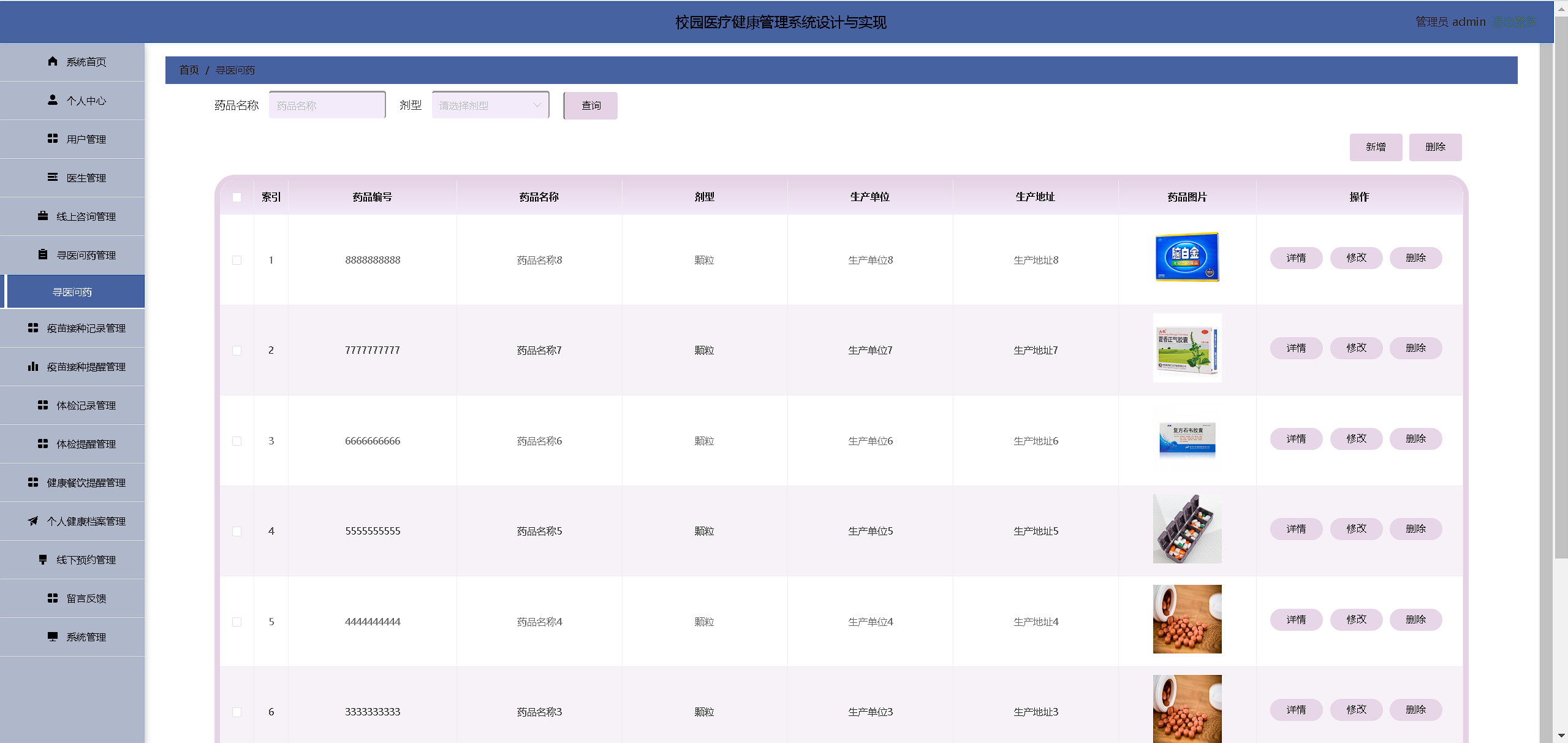Toggle the select-all checkbox in table header
Viewport: 1568px width, 743px height.
[237, 197]
